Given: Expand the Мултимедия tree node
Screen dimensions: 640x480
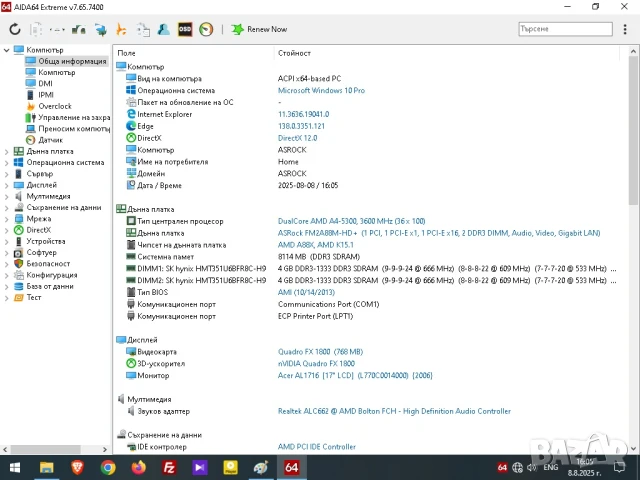Looking at the screenshot, I should point(7,196).
